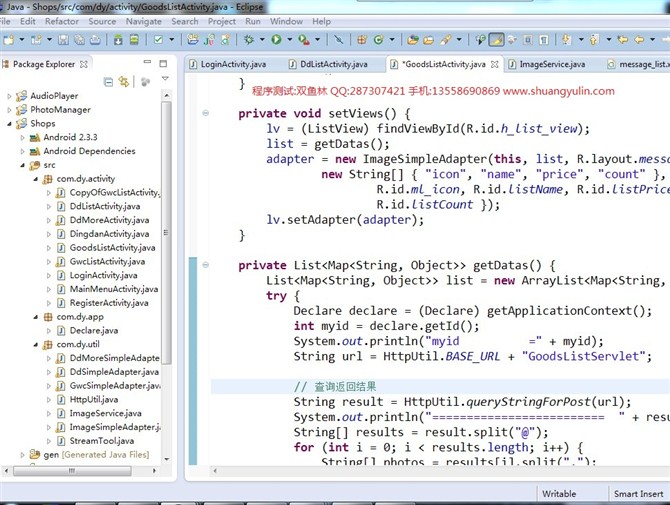Select Android Dependencies in tree

[x=89, y=151]
